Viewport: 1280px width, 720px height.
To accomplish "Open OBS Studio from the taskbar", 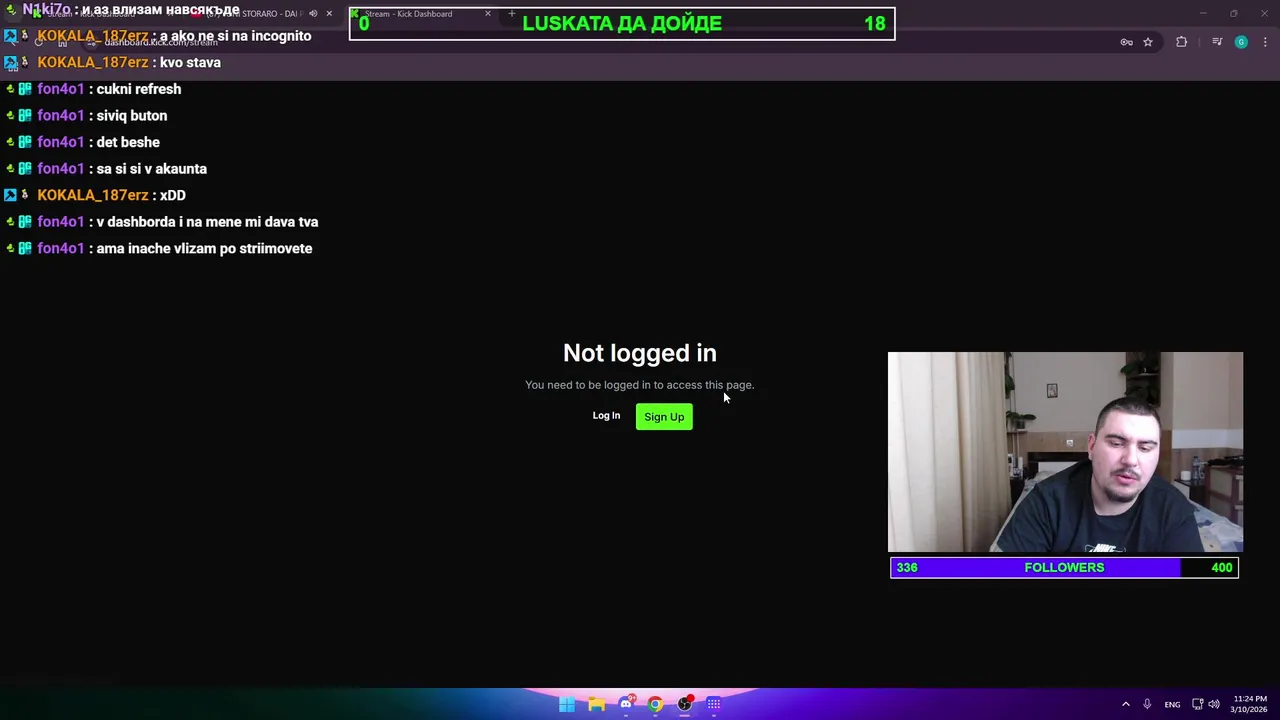I will tap(685, 704).
